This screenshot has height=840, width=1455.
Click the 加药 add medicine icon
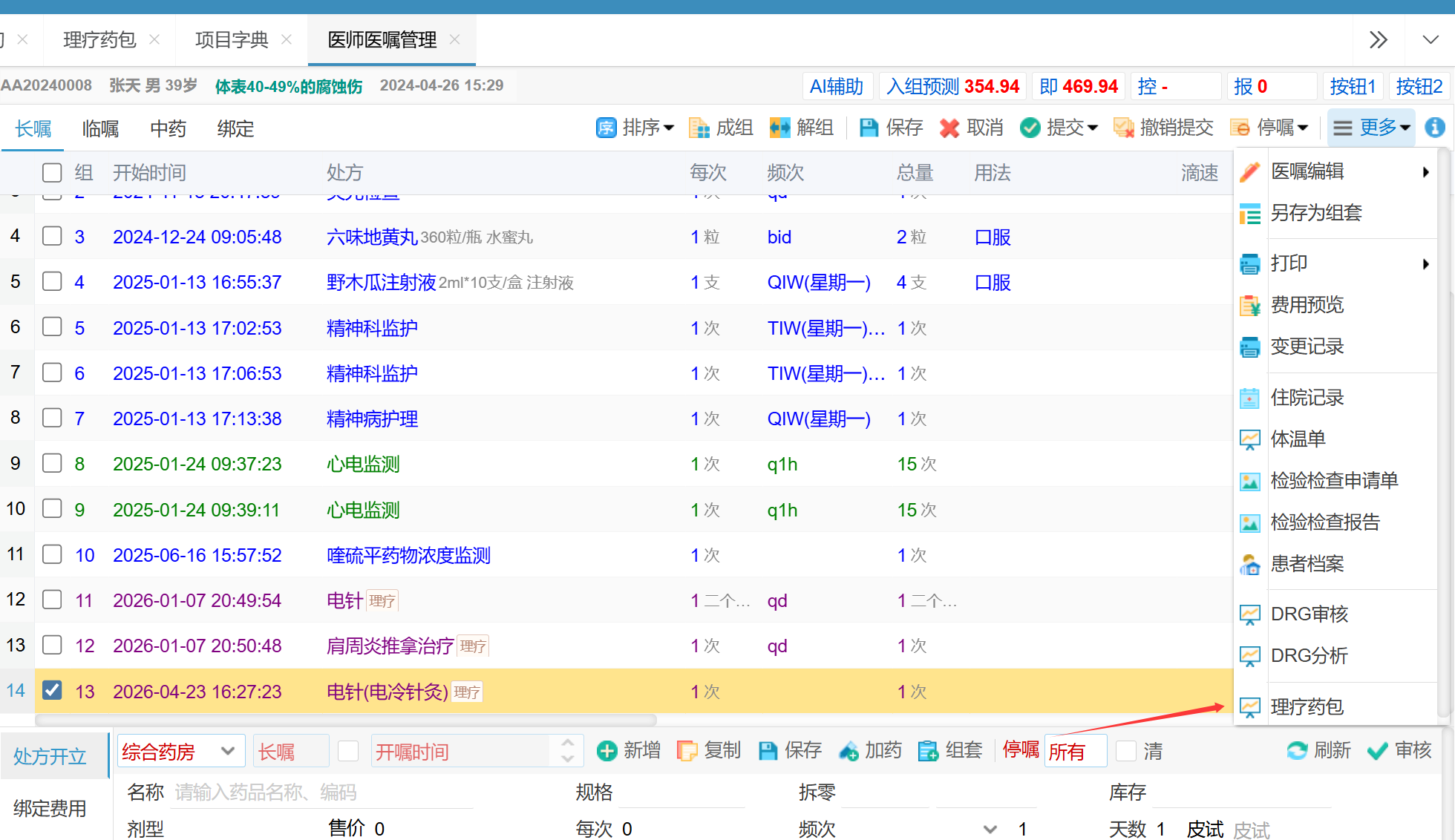tap(849, 751)
